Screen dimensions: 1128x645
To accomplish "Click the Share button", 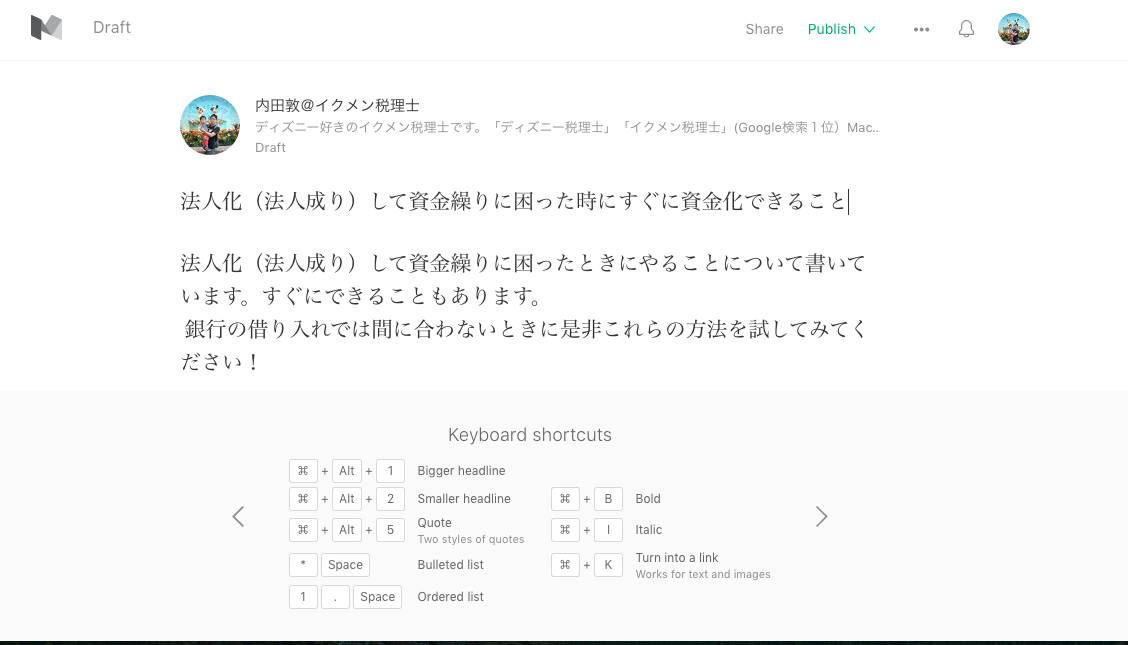I will 764,29.
